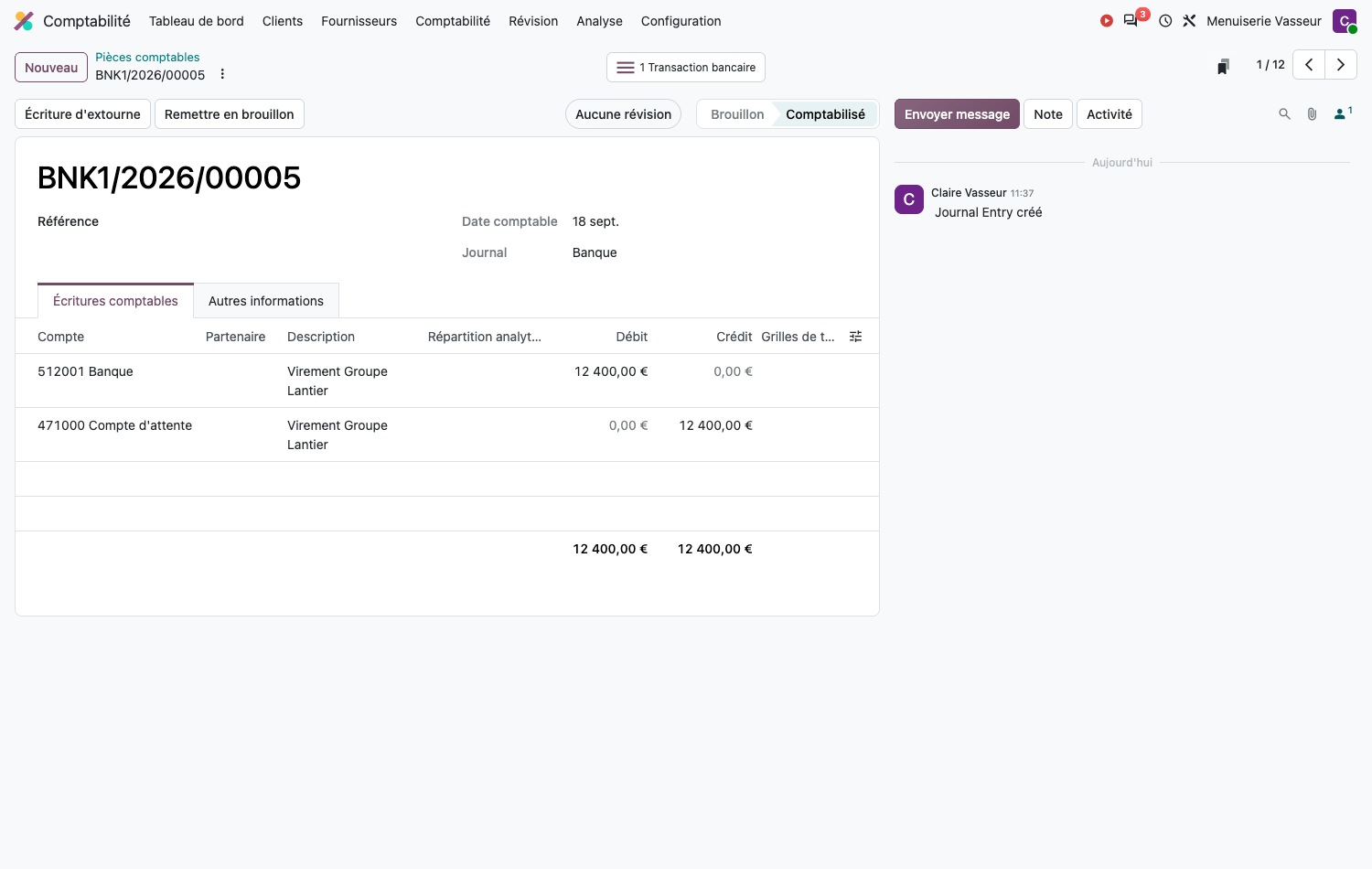
Task: Open the Révision menu
Action: 533,21
